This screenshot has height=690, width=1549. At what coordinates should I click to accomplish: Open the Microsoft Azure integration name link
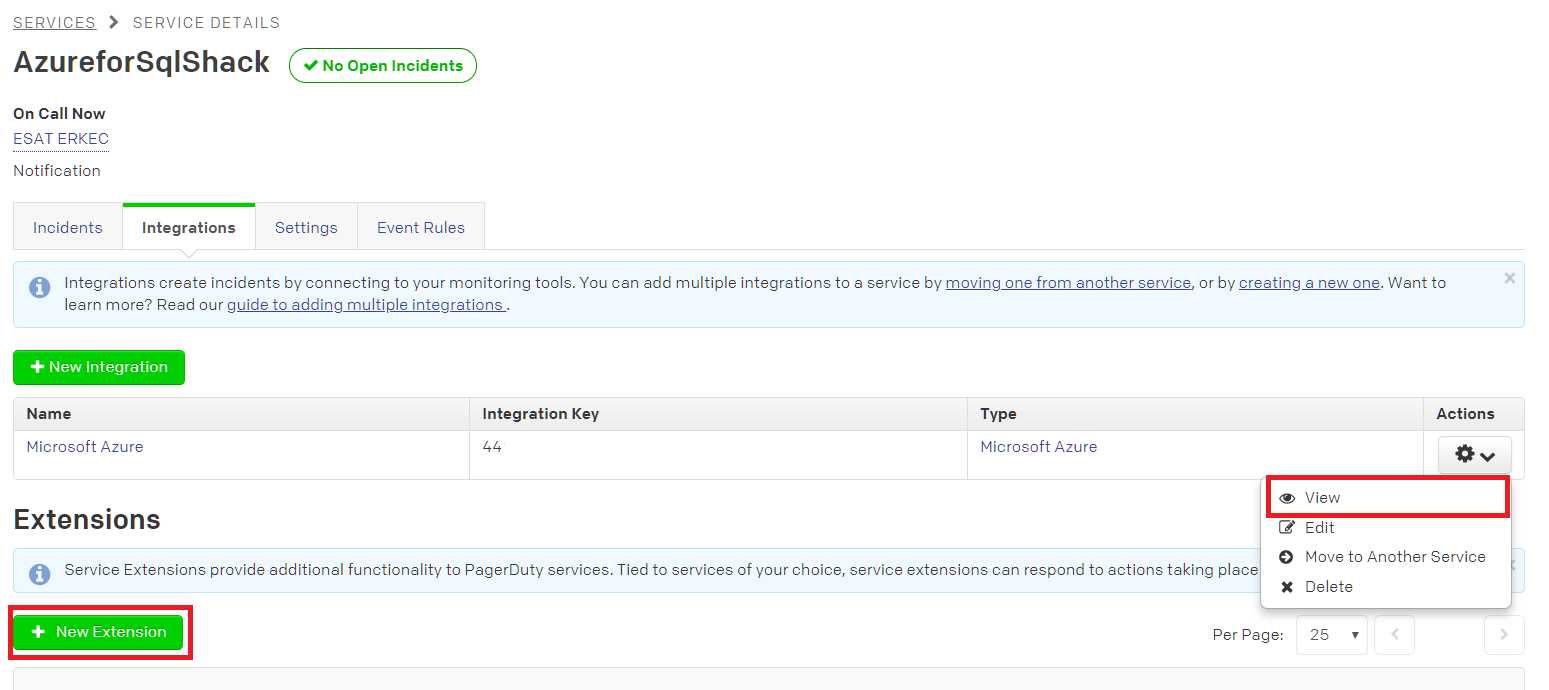pyautogui.click(x=85, y=447)
